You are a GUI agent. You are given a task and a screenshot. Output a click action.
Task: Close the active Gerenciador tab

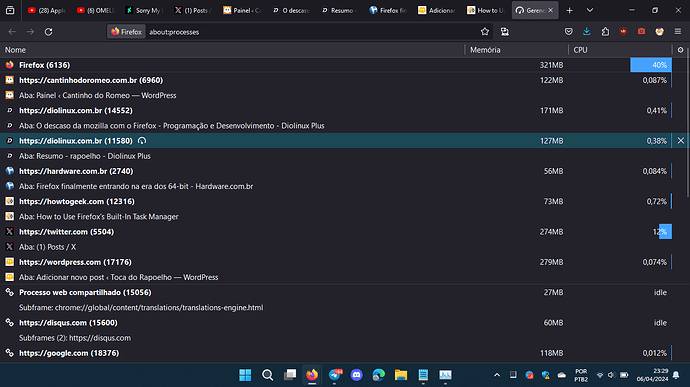tap(551, 10)
